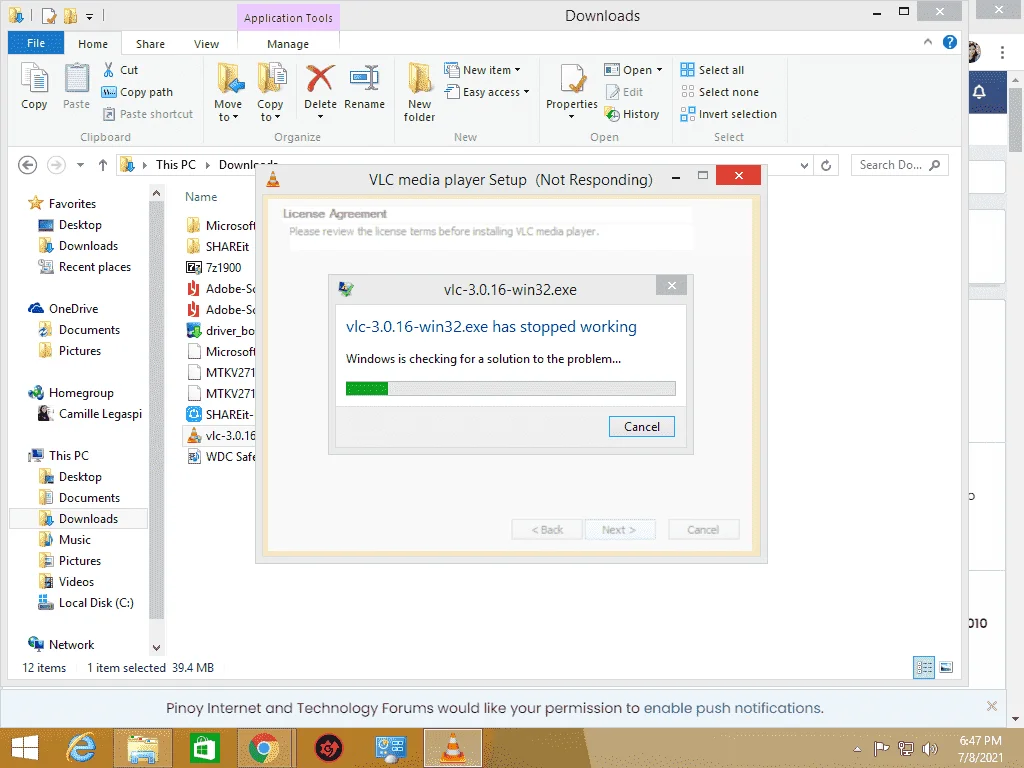Go up one folder level
Screen dimensions: 1024x768
click(x=103, y=165)
